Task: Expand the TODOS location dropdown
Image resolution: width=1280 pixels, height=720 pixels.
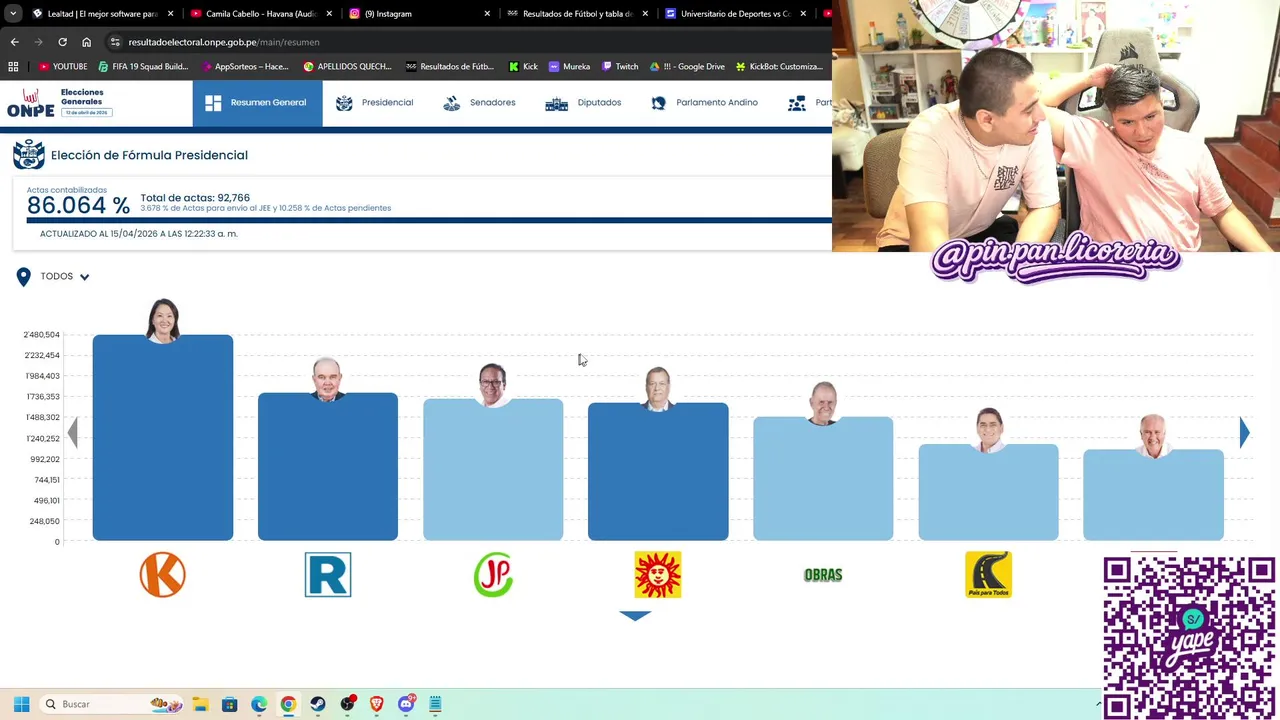Action: (x=65, y=276)
